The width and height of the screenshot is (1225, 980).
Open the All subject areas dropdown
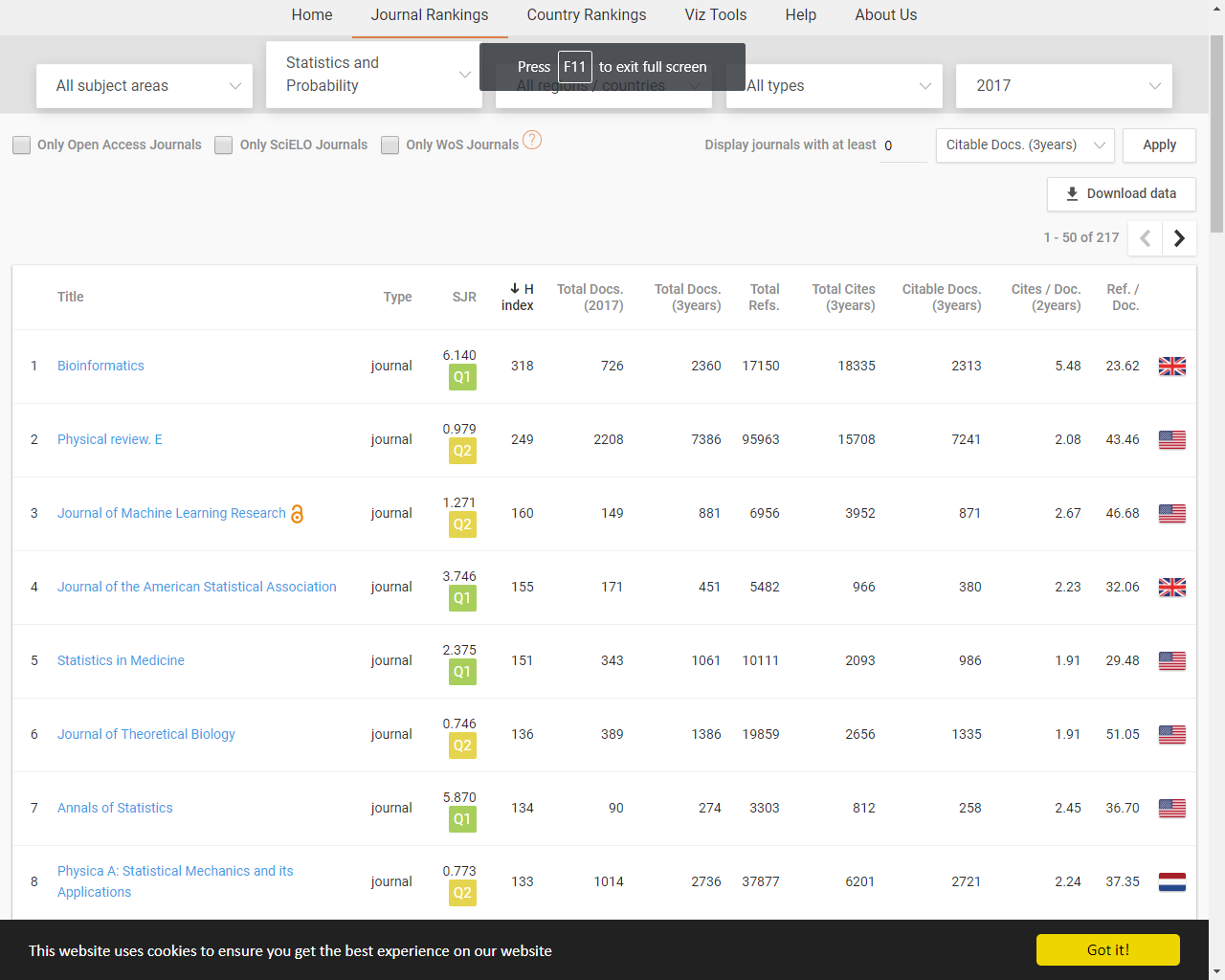point(144,85)
